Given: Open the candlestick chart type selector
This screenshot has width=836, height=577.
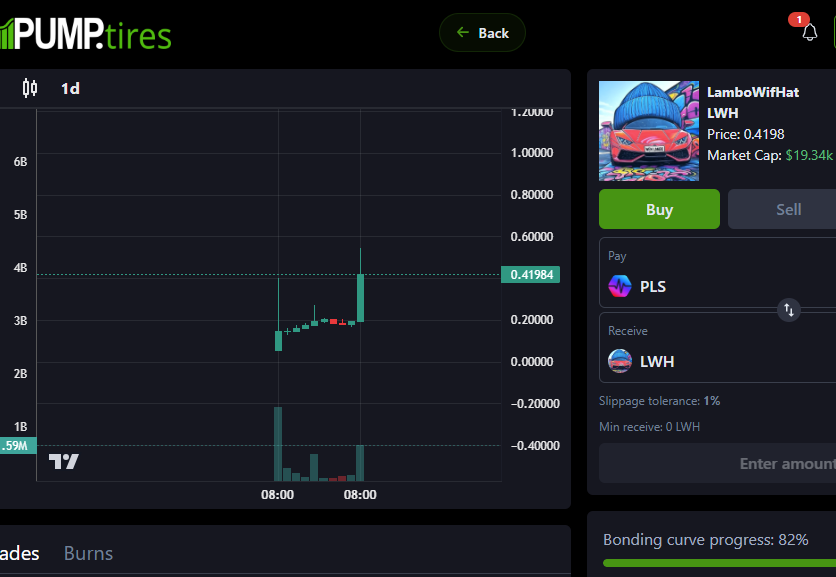Looking at the screenshot, I should pos(30,88).
